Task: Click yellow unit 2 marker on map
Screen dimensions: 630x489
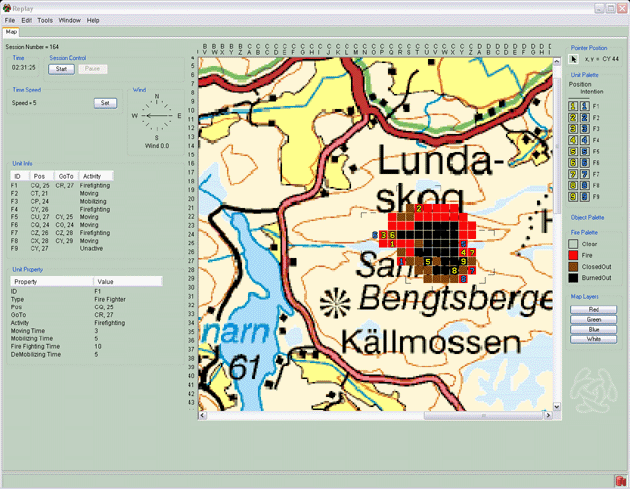Action: [417, 209]
